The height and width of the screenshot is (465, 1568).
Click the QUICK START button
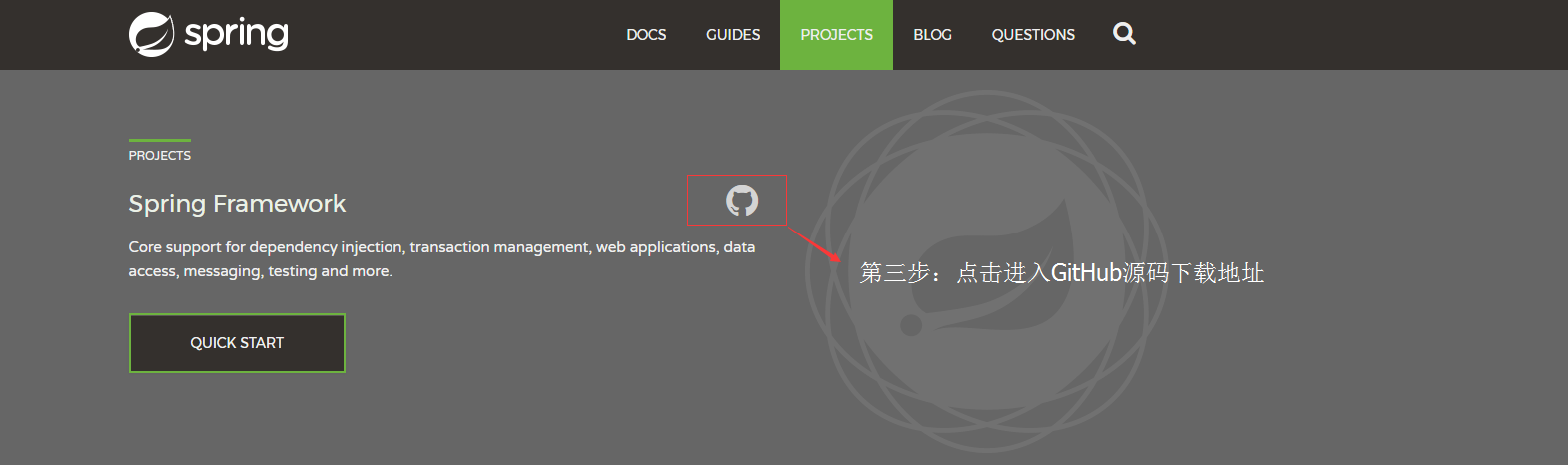tap(237, 343)
